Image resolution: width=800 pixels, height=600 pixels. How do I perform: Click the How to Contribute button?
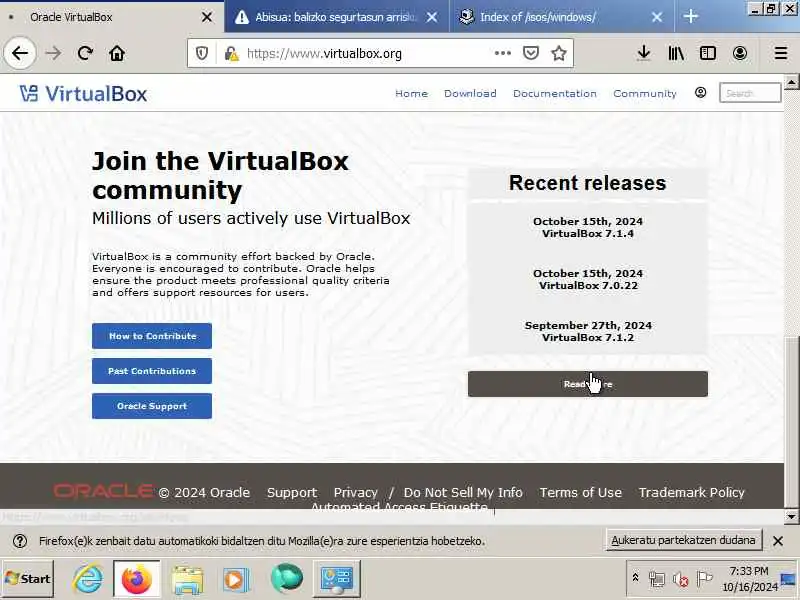click(152, 336)
